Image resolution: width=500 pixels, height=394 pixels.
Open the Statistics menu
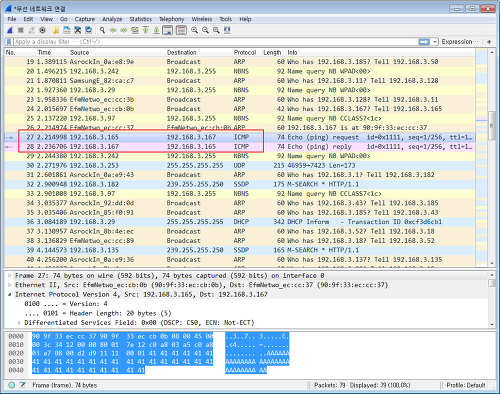tap(140, 19)
